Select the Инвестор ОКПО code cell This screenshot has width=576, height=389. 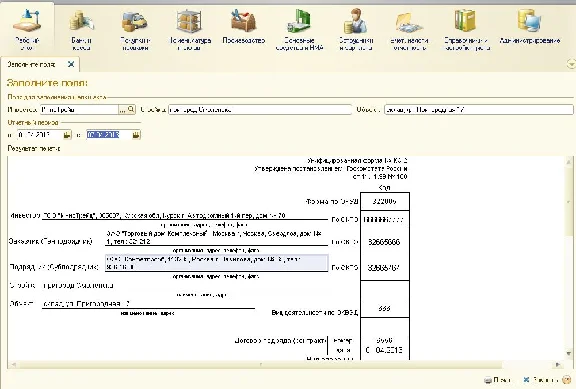coord(385,220)
